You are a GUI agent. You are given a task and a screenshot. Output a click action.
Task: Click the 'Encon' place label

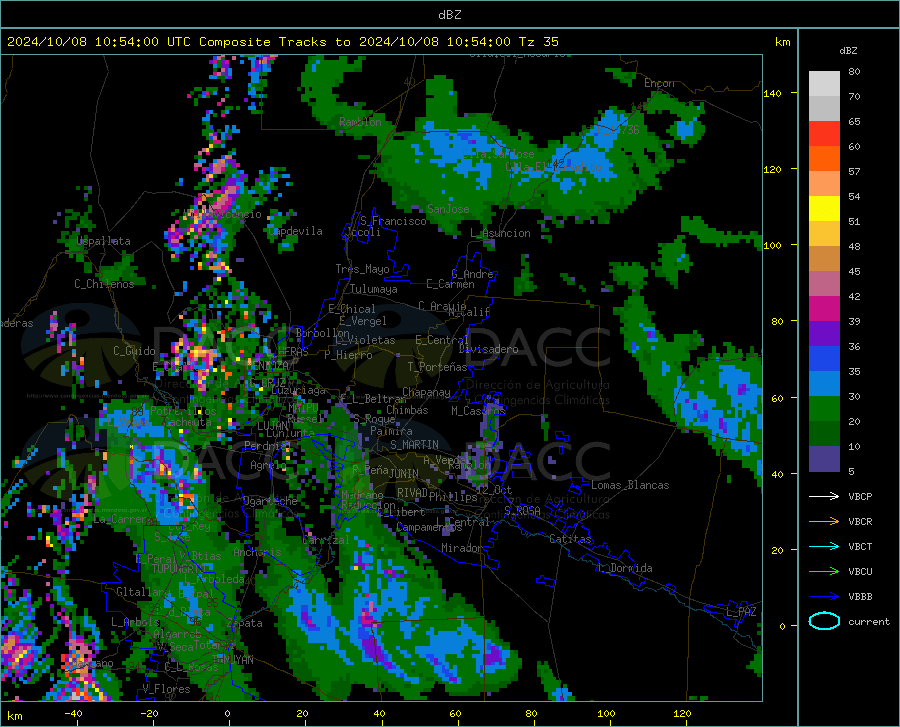659,83
